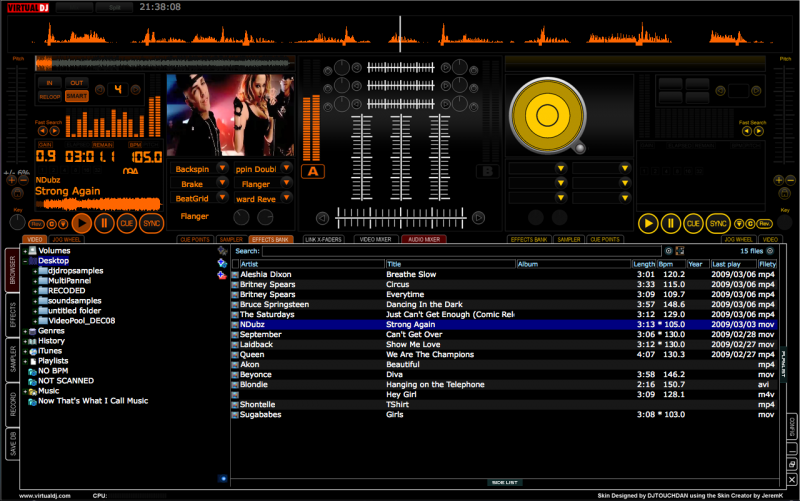This screenshot has height=501, width=800.
Task: Pause the left deck
Action: (x=104, y=223)
